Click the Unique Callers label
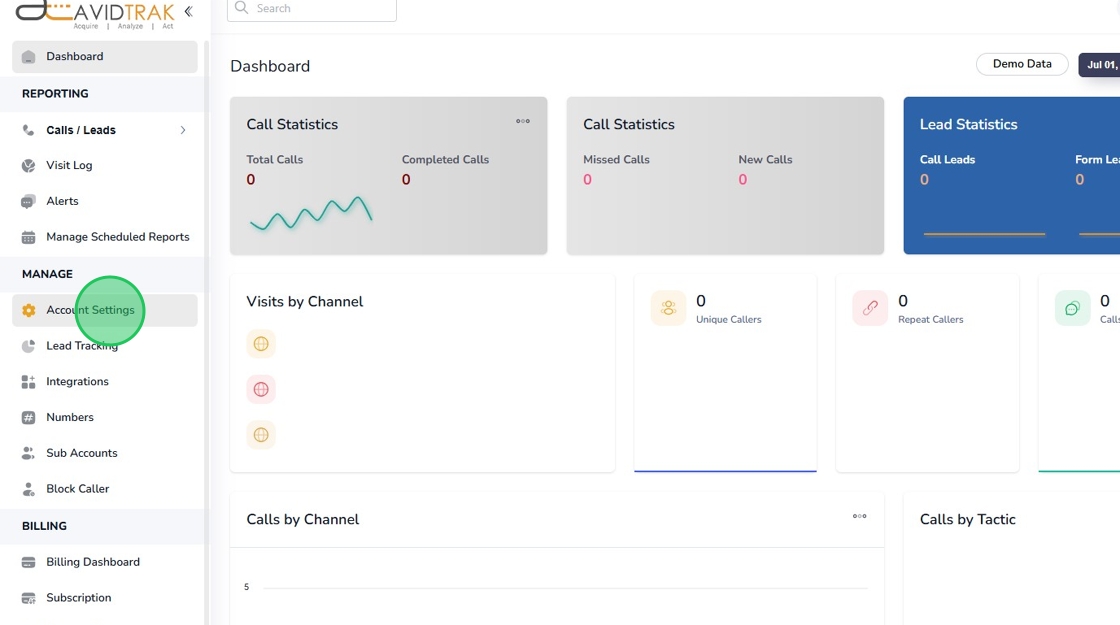 coord(729,319)
